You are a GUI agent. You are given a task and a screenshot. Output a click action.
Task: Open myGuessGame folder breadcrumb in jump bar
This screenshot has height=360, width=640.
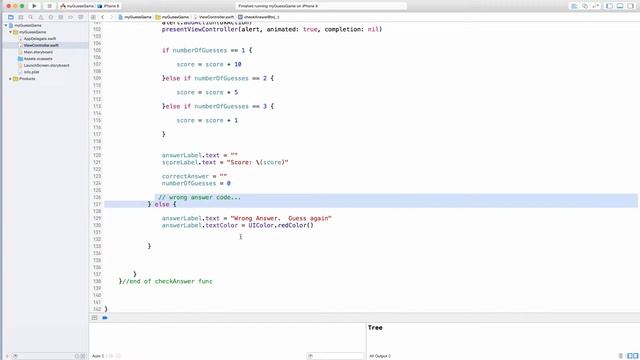(172, 17)
